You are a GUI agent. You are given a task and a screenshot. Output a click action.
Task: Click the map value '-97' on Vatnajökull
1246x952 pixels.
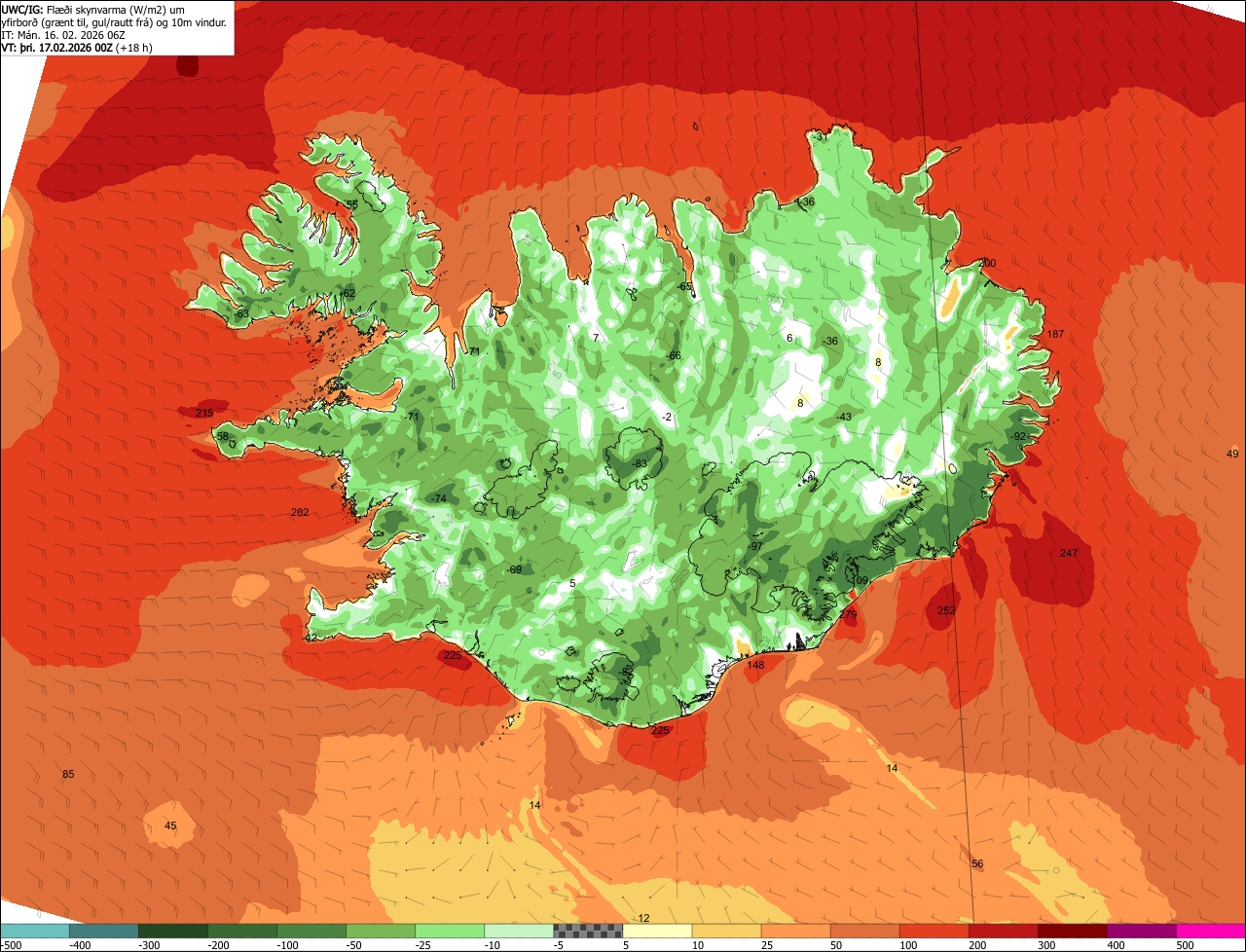[x=754, y=547]
